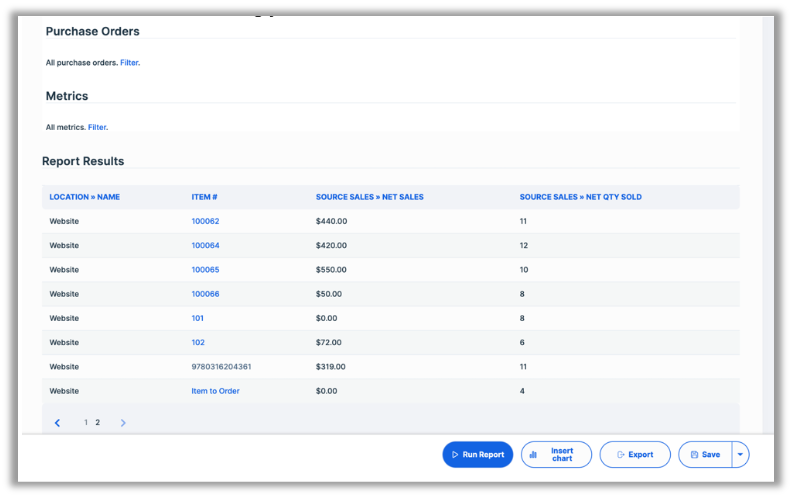Sort by Source Sales » Net Qty Sold header

580,197
